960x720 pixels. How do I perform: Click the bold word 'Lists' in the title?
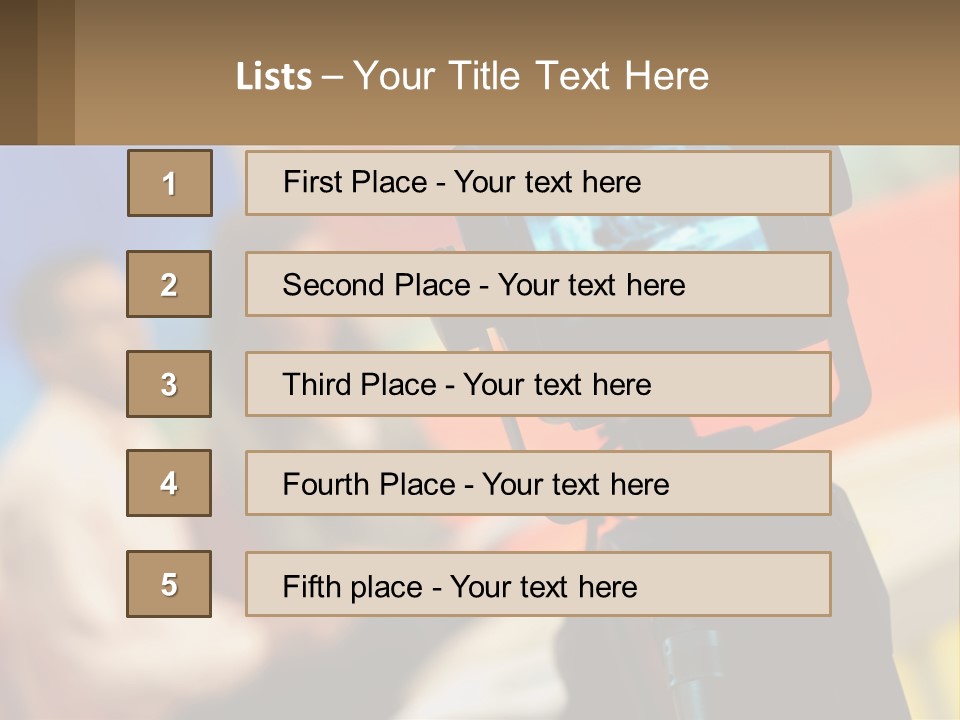[x=274, y=77]
